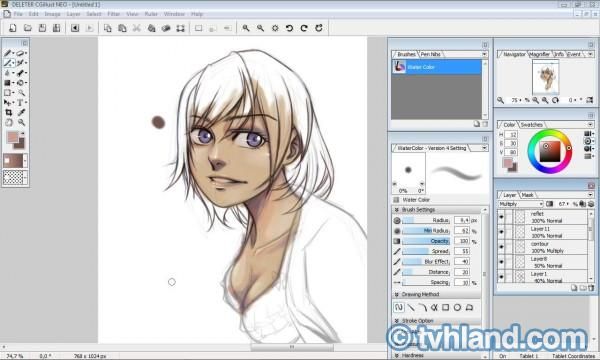Image resolution: width=600 pixels, height=360 pixels.
Task: Click the undo arrow toolbar icon
Action: pos(289,28)
